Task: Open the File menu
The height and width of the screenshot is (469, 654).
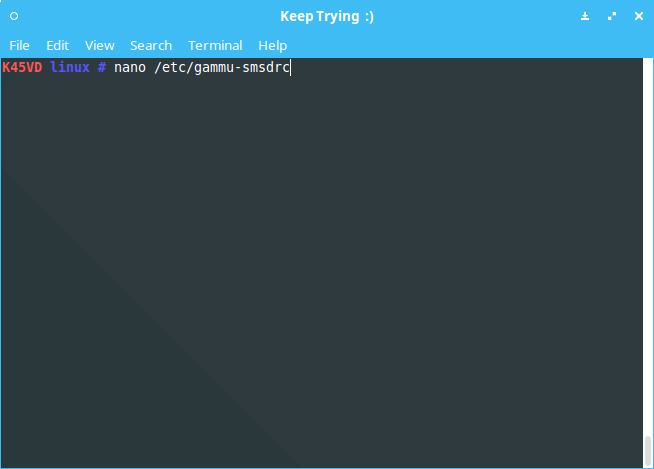Action: click(19, 45)
